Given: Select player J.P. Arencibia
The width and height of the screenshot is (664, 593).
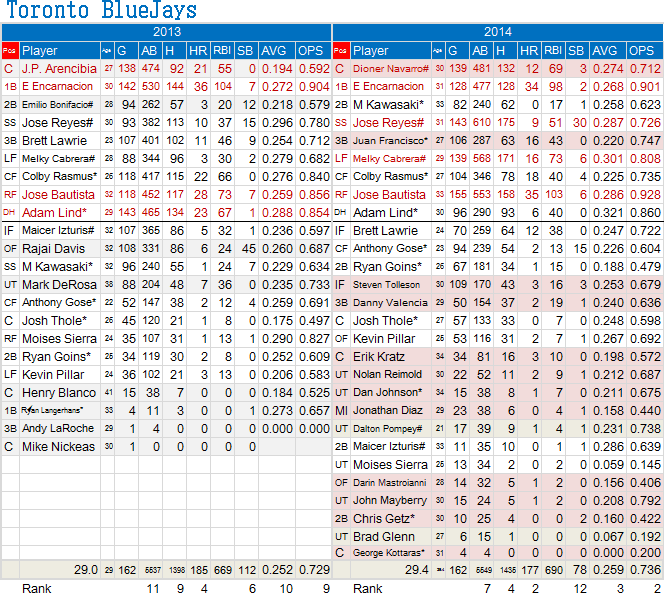Looking at the screenshot, I should coord(59,69).
